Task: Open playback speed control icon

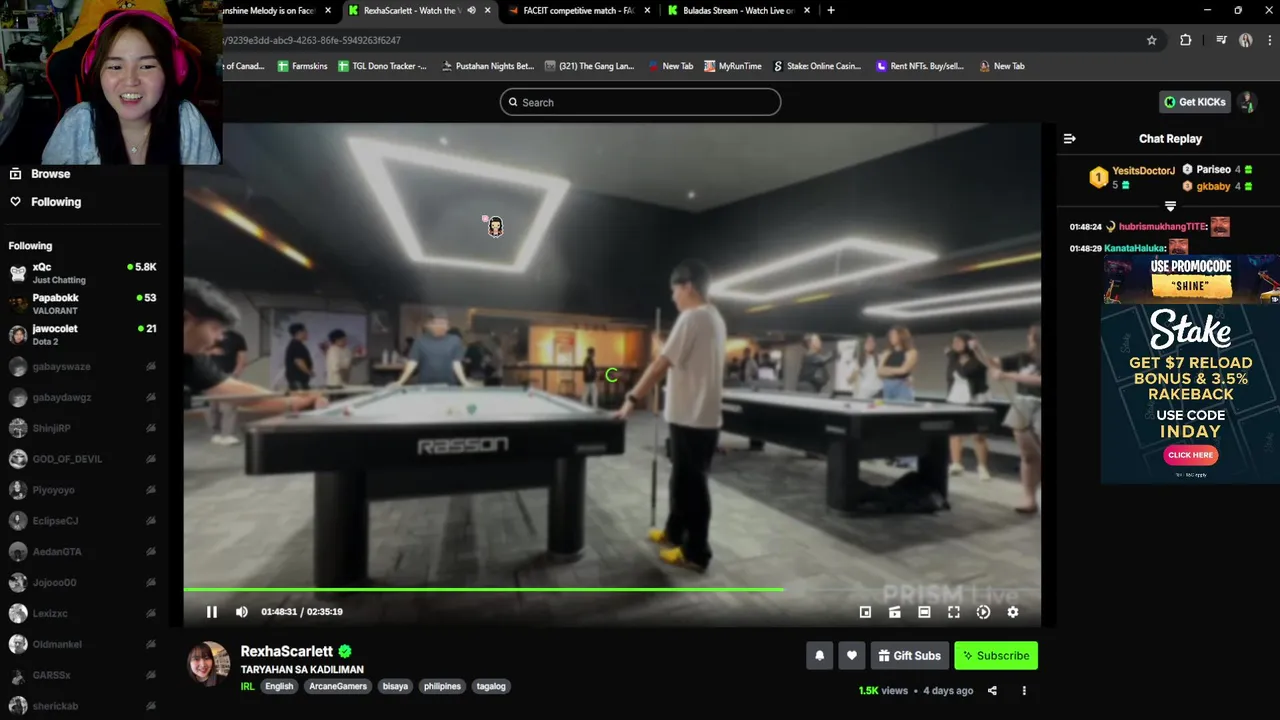Action: tap(983, 612)
